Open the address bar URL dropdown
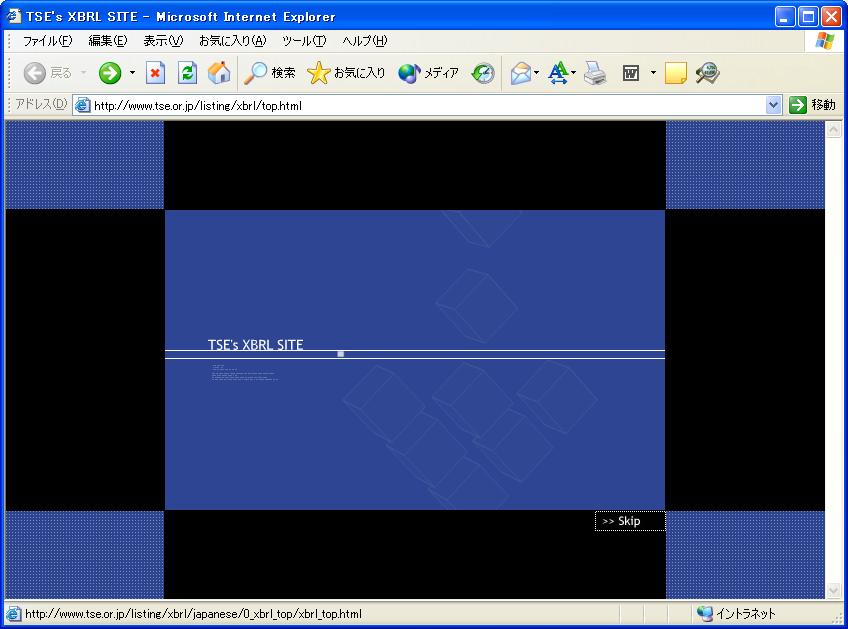Viewport: 848px width, 629px height. click(x=773, y=105)
